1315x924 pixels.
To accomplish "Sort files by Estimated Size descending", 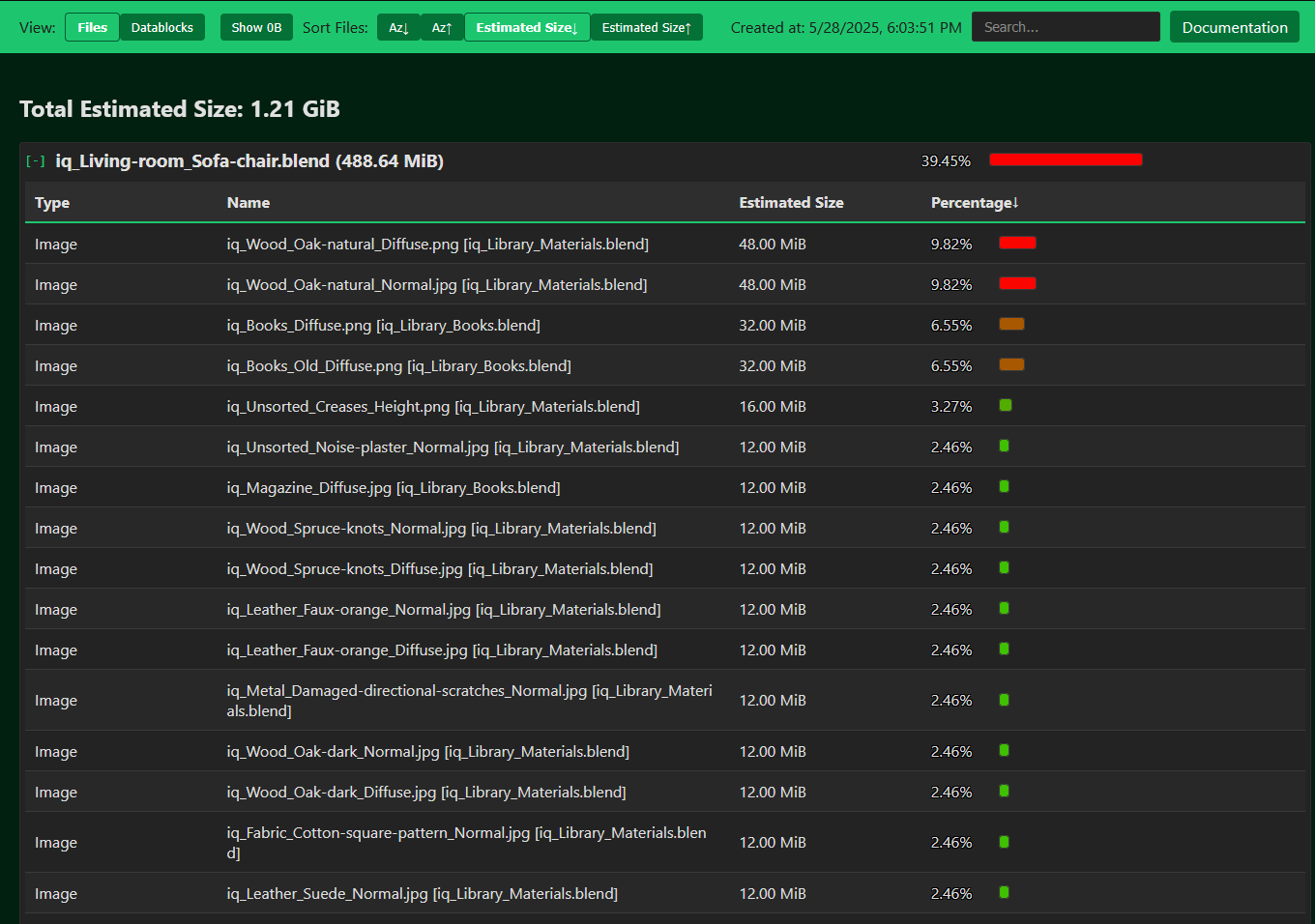I will [x=526, y=27].
